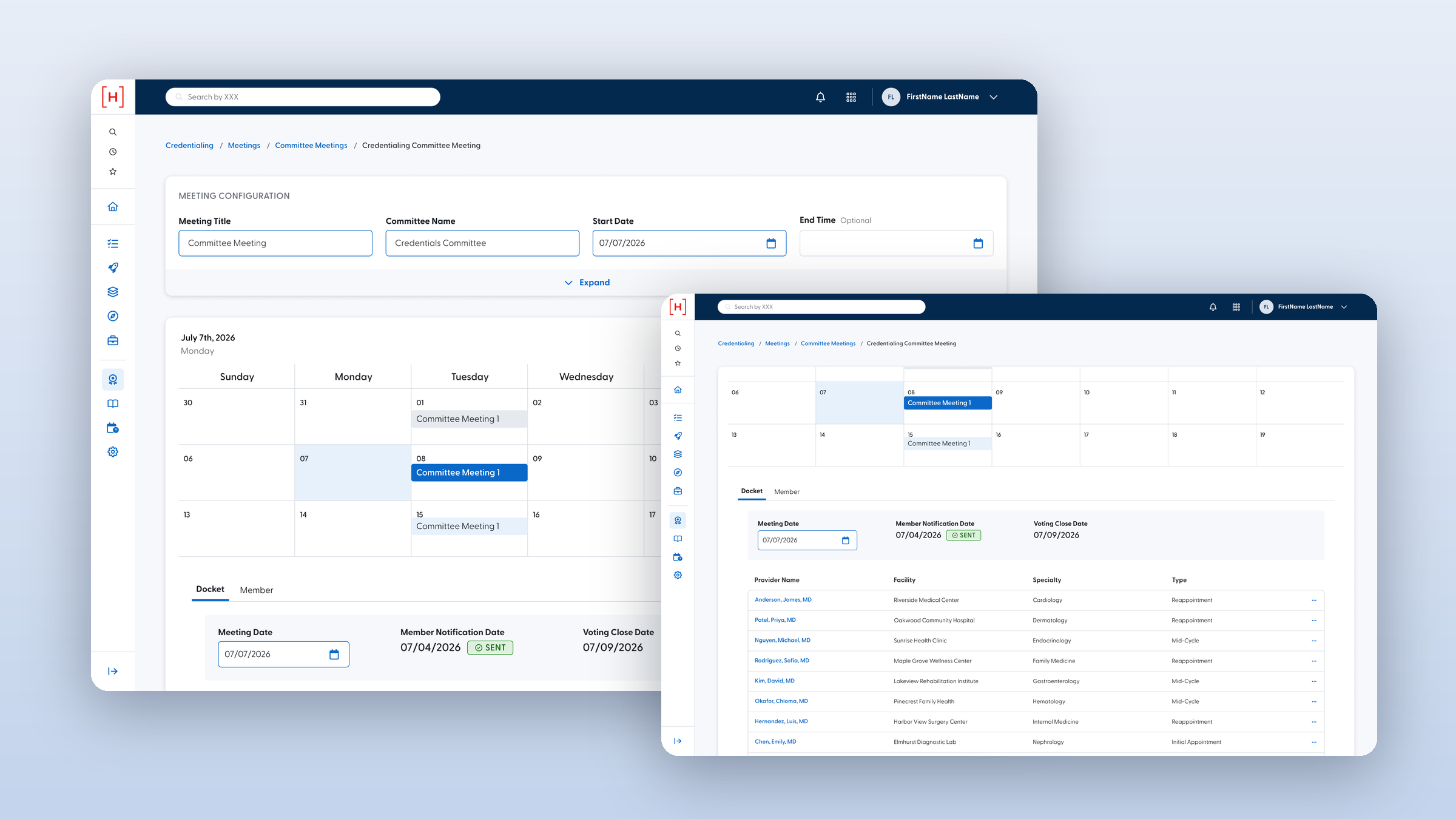Screen dimensions: 1456x819
Task: Select the Docket tab in right window
Action: click(752, 491)
